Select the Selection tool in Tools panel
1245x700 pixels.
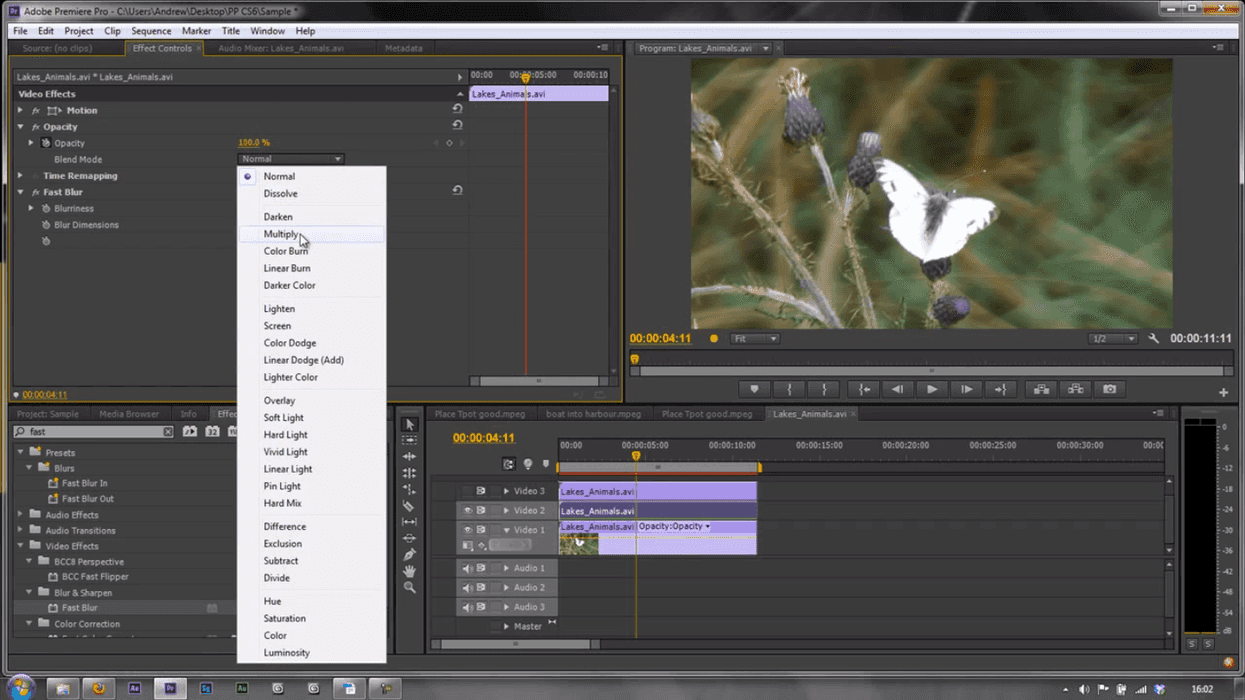pyautogui.click(x=409, y=424)
